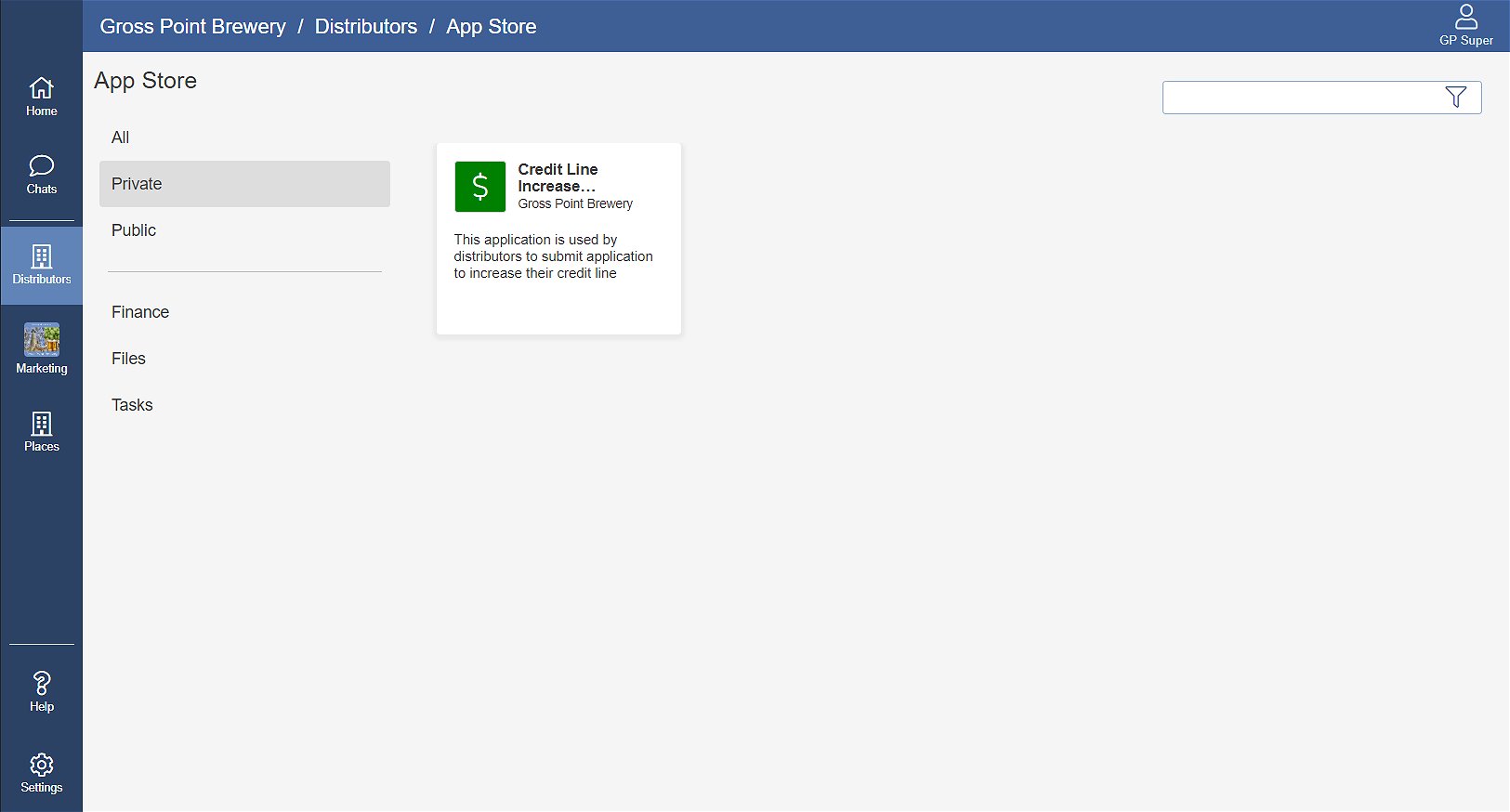Open Places in the sidebar
The height and width of the screenshot is (812, 1510).
41,432
